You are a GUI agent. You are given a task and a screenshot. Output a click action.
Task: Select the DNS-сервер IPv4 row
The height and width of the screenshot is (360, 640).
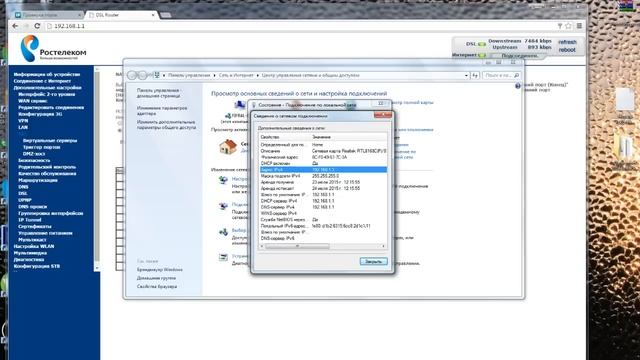pyautogui.click(x=323, y=207)
